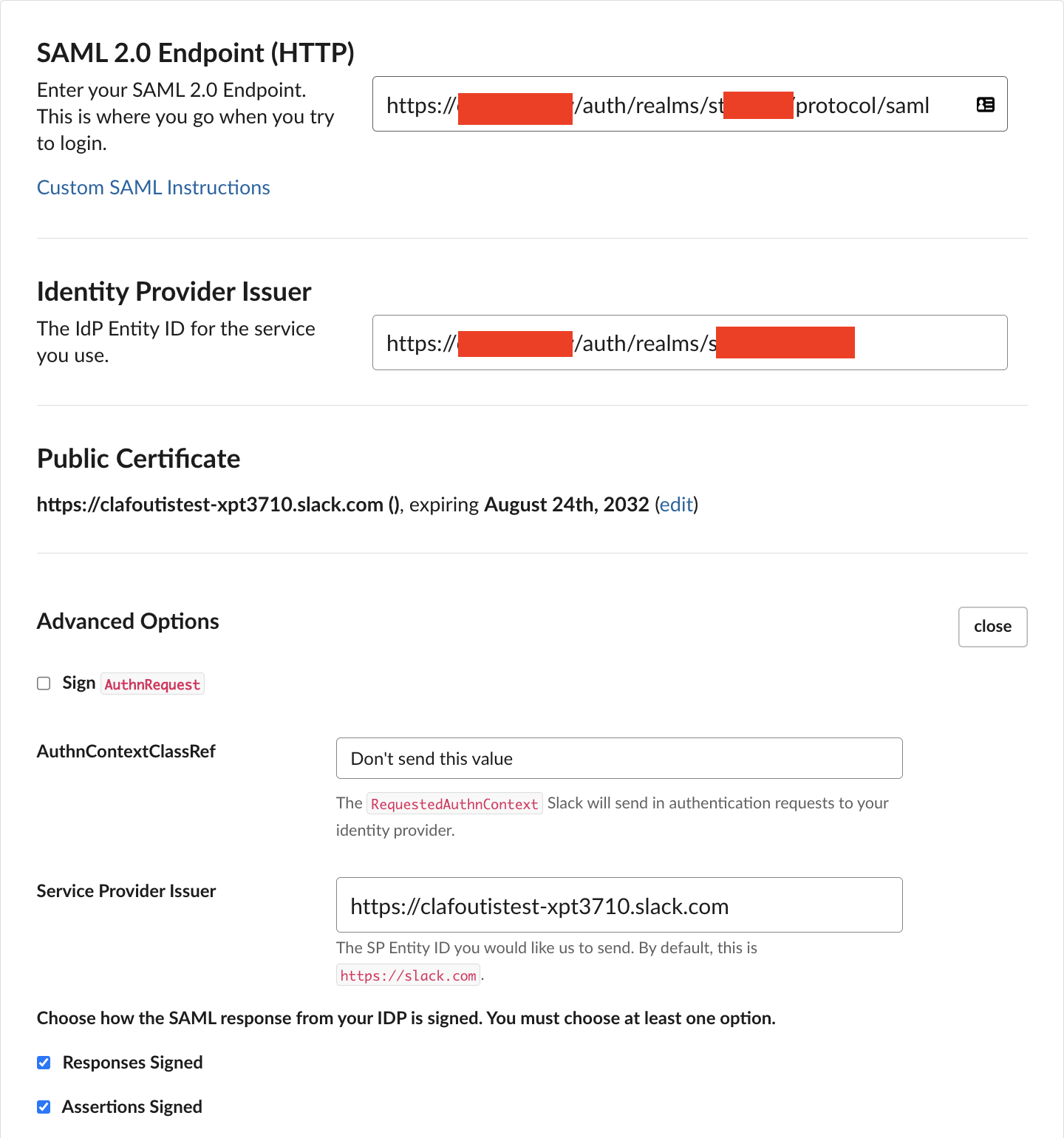Click the Advanced Options heading
This screenshot has width=1064, height=1138.
[x=127, y=621]
